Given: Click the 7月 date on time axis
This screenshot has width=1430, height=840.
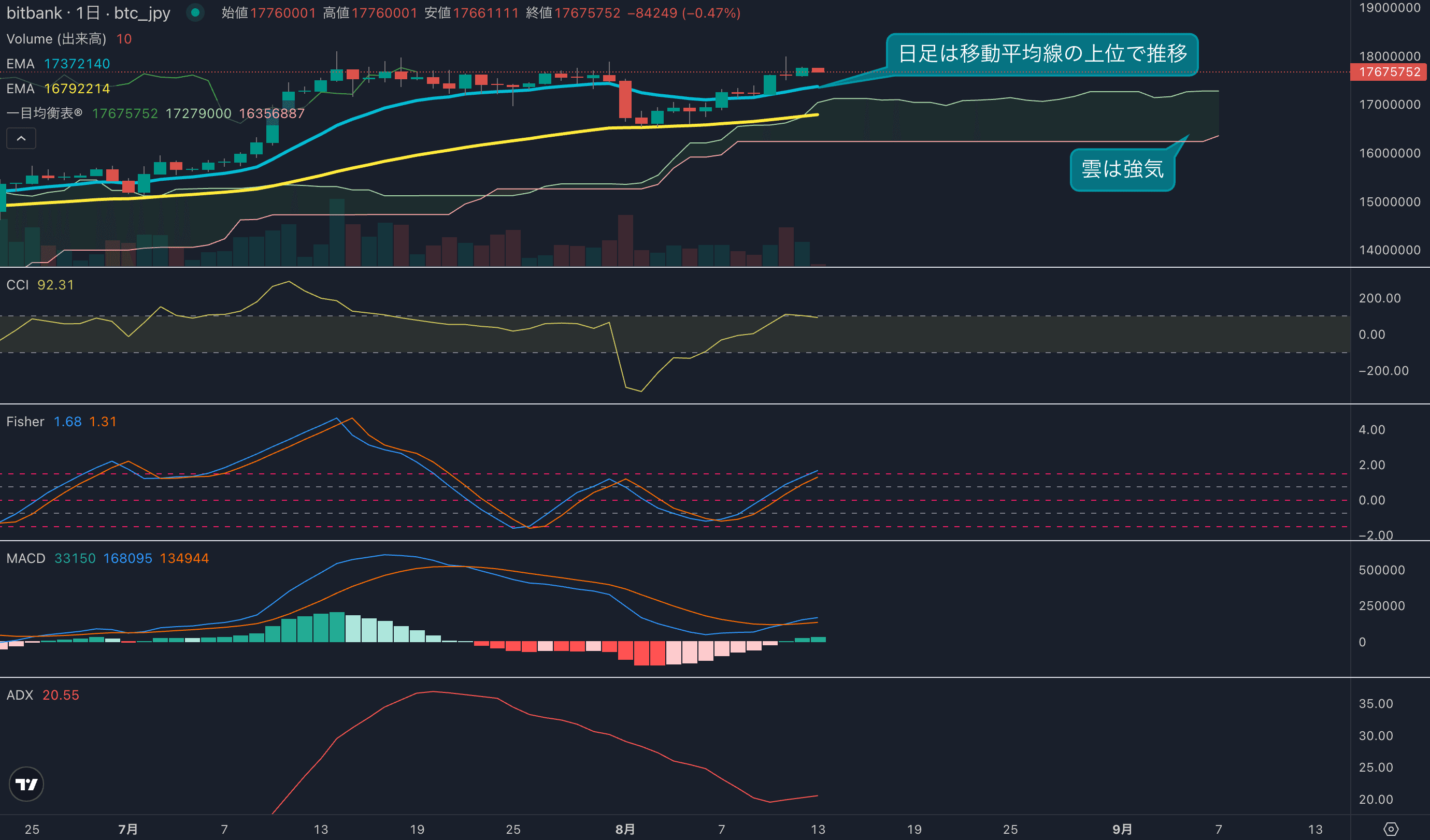Looking at the screenshot, I should (x=127, y=829).
